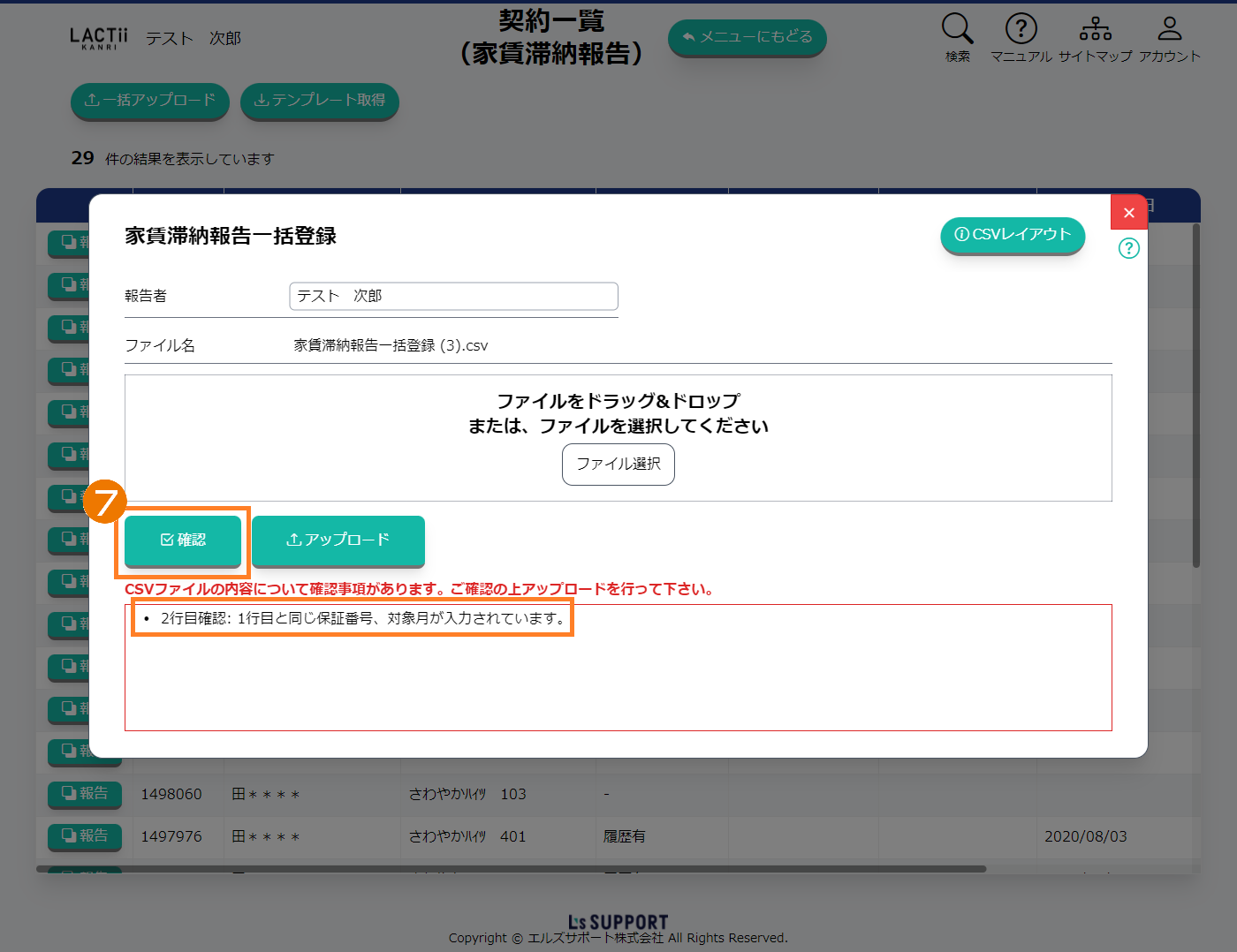
Task: Click the horizontal scrollbar below the table
Action: coord(511,869)
